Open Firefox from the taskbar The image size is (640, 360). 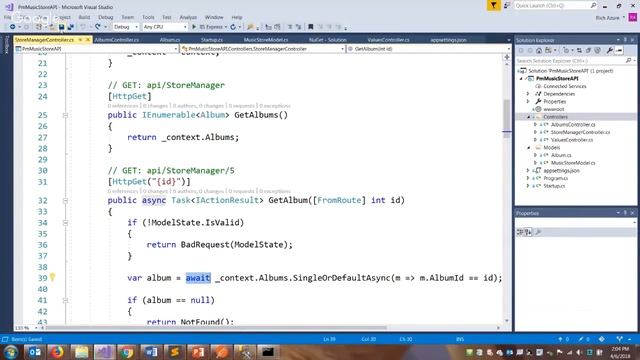pos(57,352)
